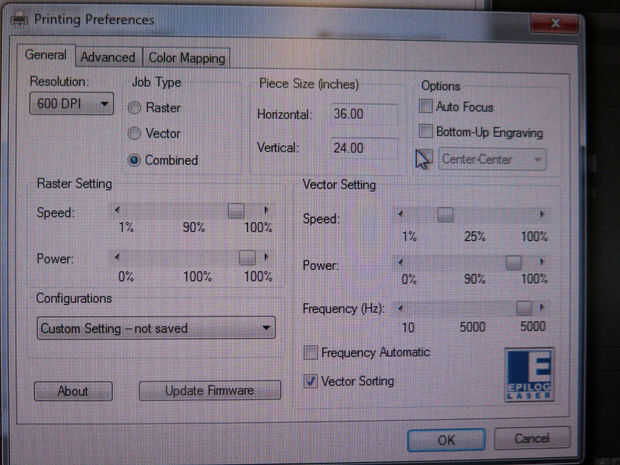
Task: Click the Raster Power slider thumb
Action: 248,258
